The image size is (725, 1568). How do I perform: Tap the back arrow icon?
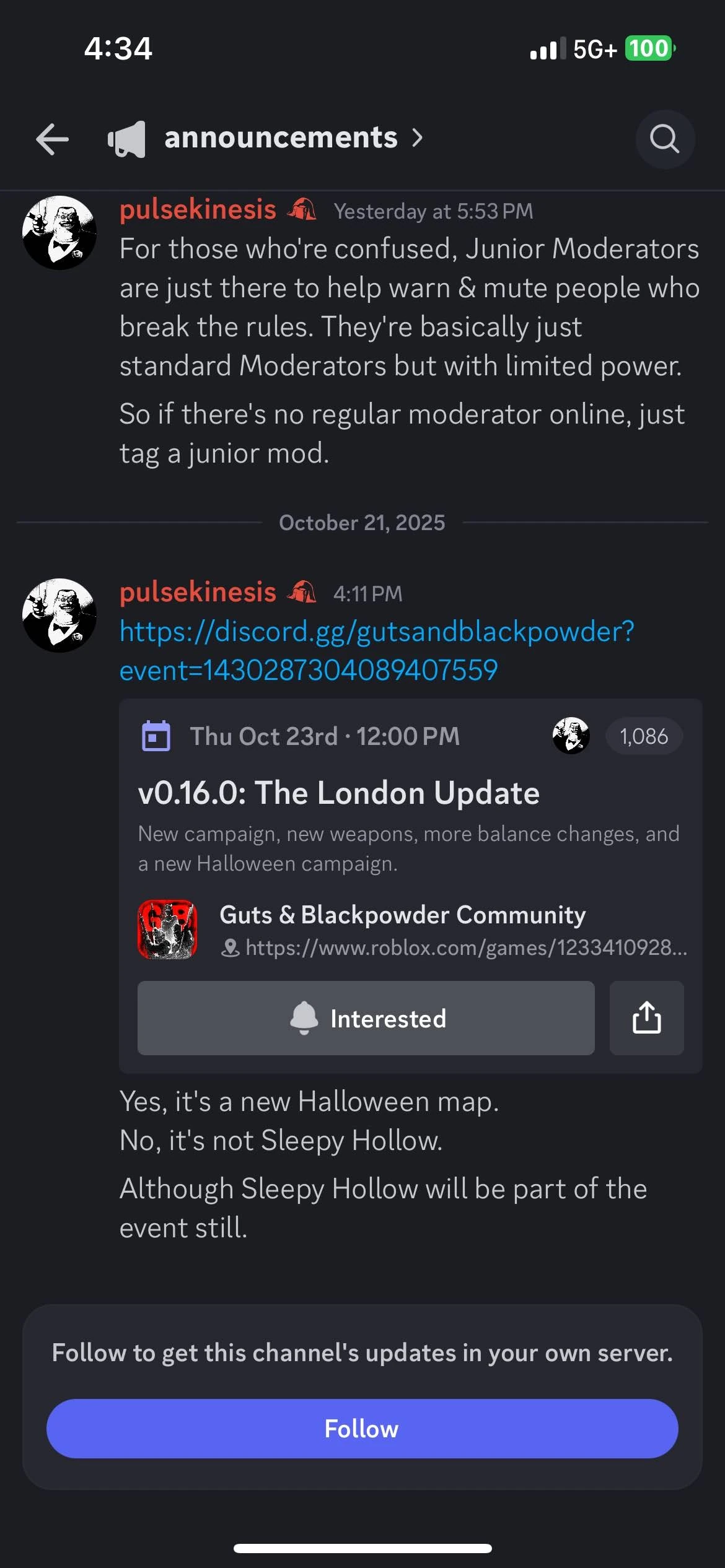pyautogui.click(x=52, y=138)
